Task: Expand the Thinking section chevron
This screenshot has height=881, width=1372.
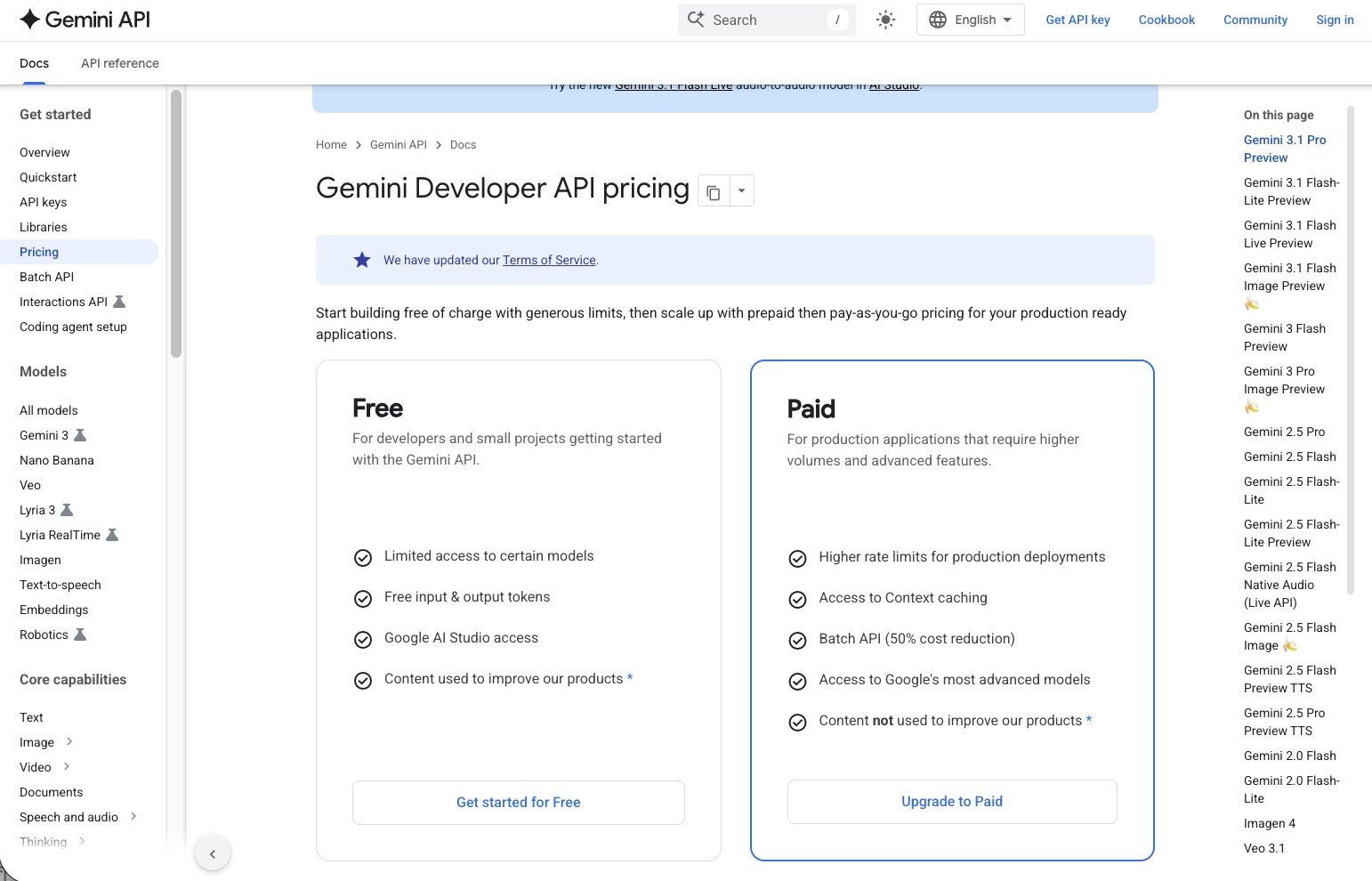Action: (82, 841)
